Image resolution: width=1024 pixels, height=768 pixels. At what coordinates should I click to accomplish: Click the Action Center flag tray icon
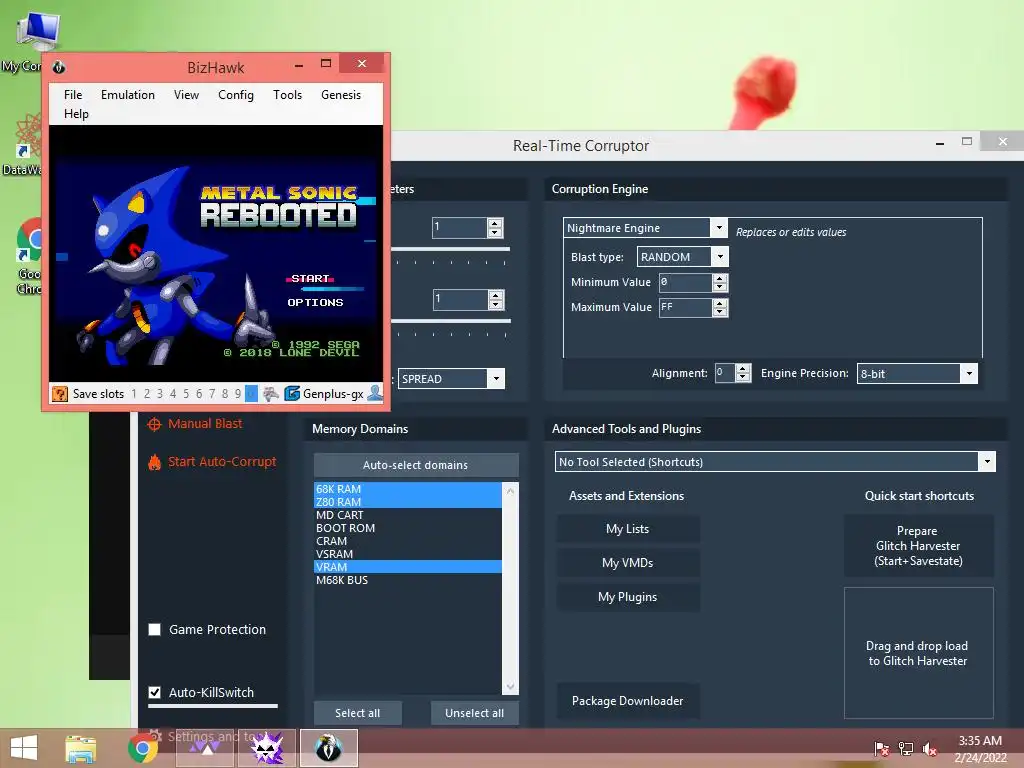click(881, 748)
